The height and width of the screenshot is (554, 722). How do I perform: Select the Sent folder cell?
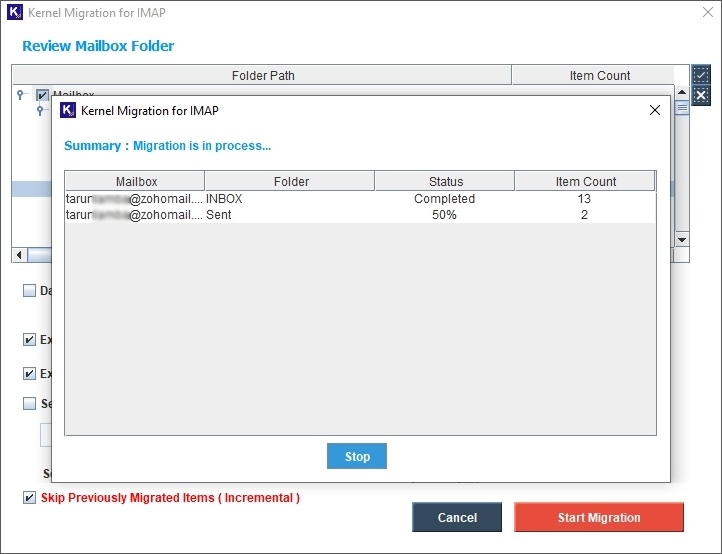tap(290, 215)
